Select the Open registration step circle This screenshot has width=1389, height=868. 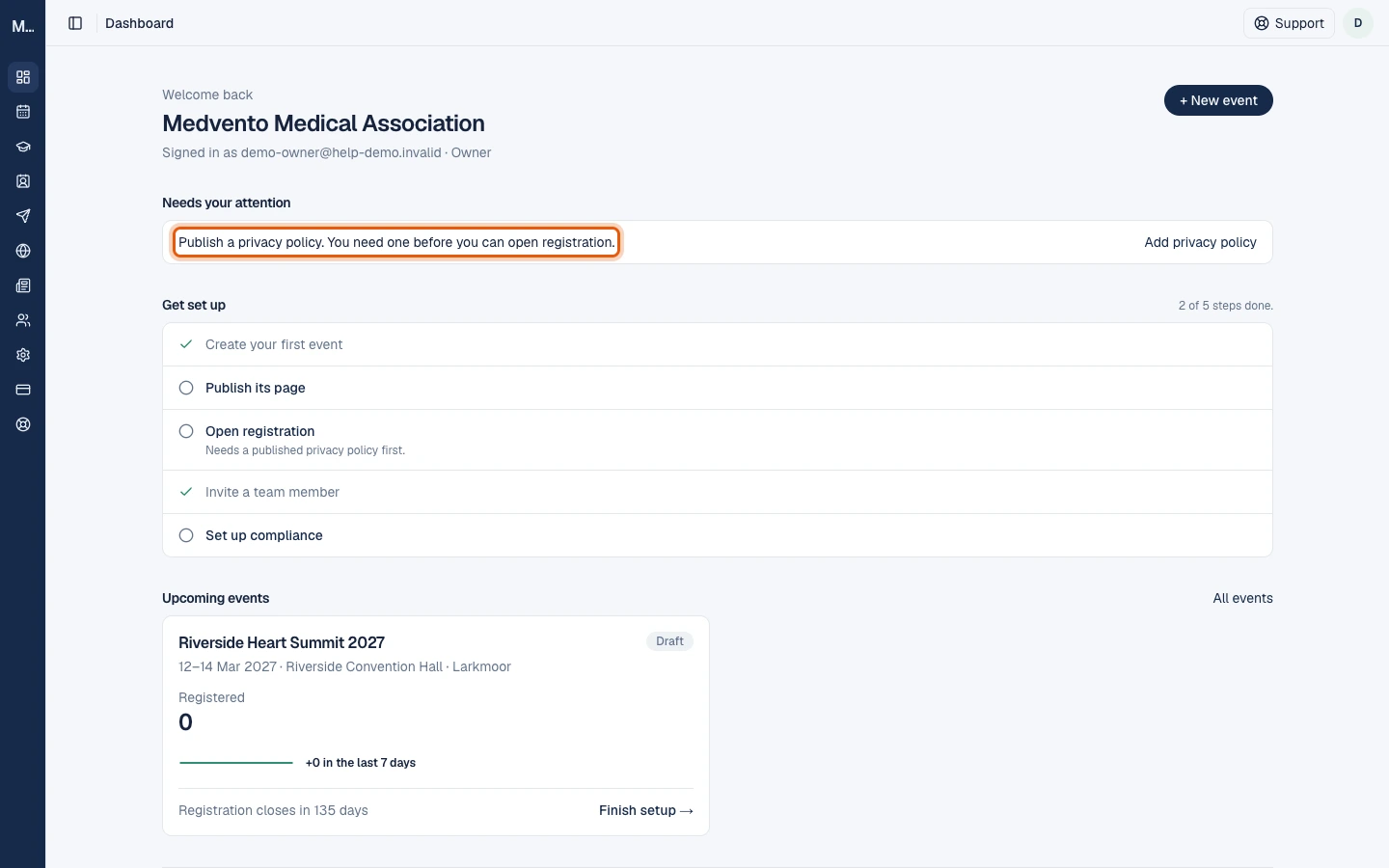click(186, 431)
